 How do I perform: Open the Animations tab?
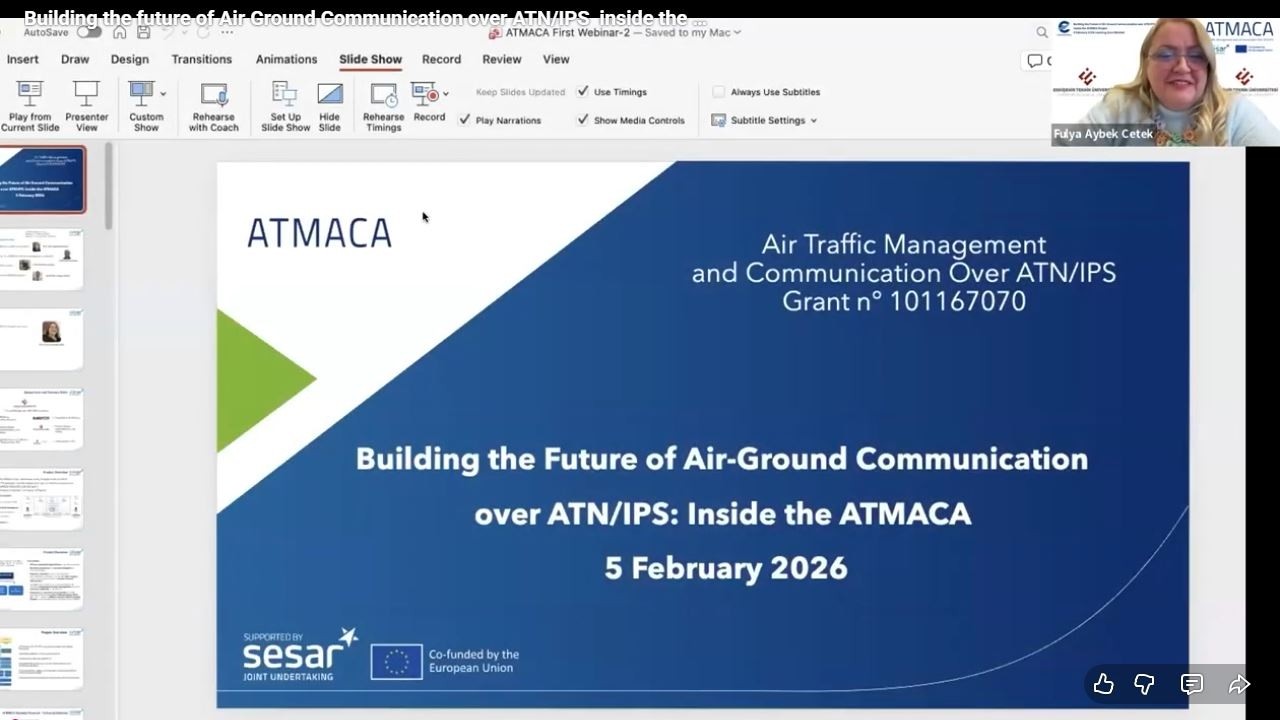[x=286, y=59]
